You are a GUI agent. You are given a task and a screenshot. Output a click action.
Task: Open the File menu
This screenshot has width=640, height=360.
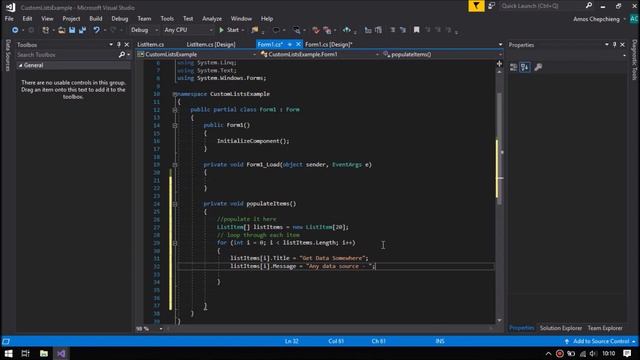[x=9, y=19]
